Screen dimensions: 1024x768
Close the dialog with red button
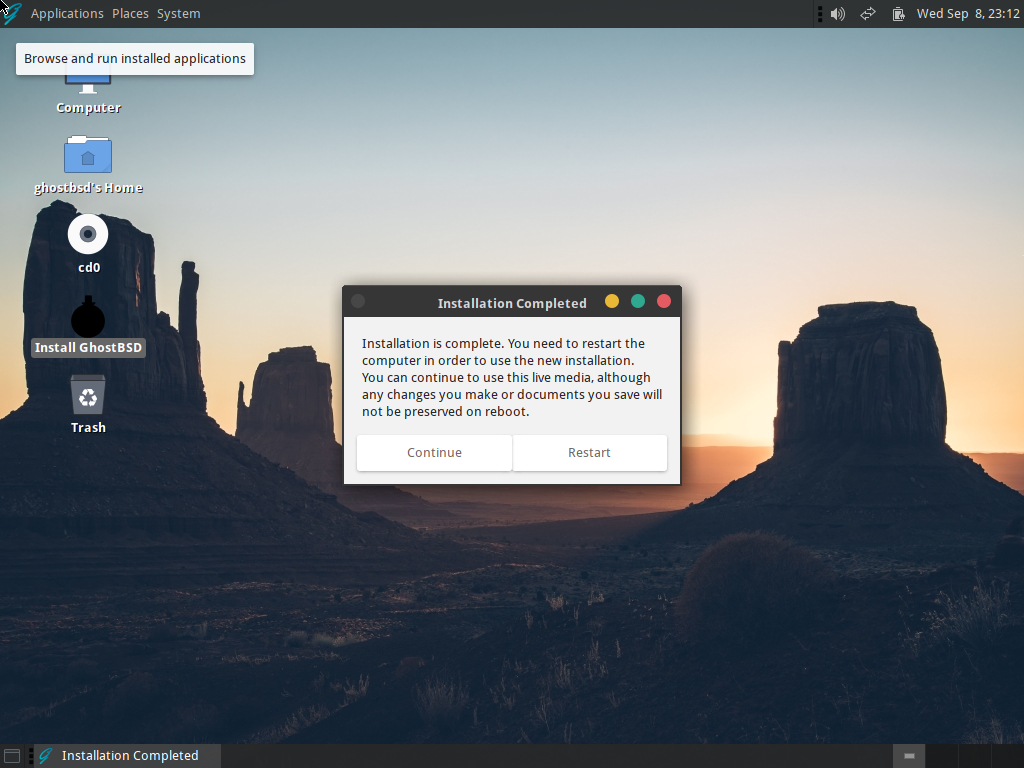664,301
